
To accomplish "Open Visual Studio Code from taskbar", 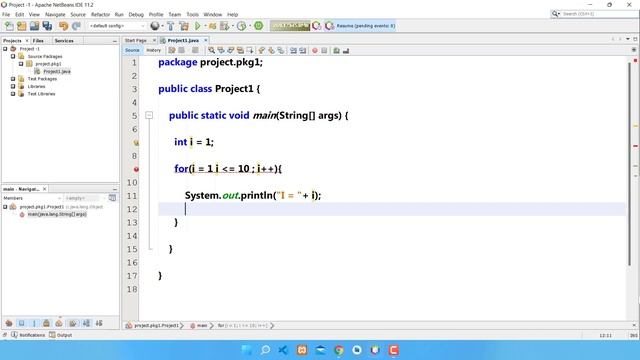I will (283, 350).
